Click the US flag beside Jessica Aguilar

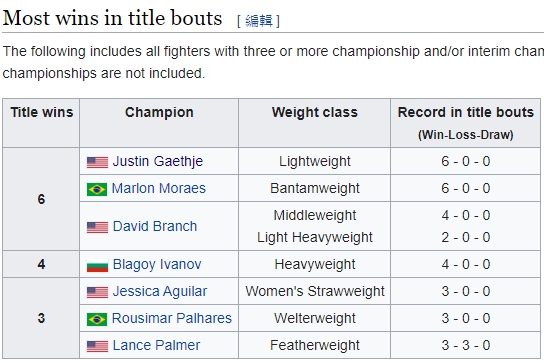(x=97, y=292)
